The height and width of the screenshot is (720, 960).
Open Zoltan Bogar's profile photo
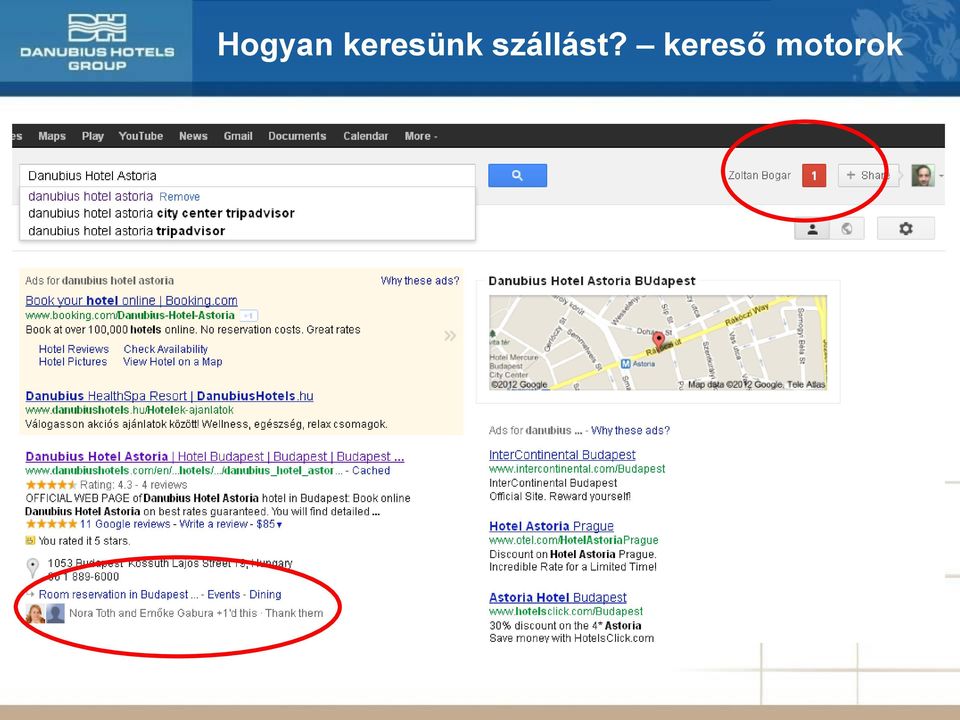coord(923,176)
